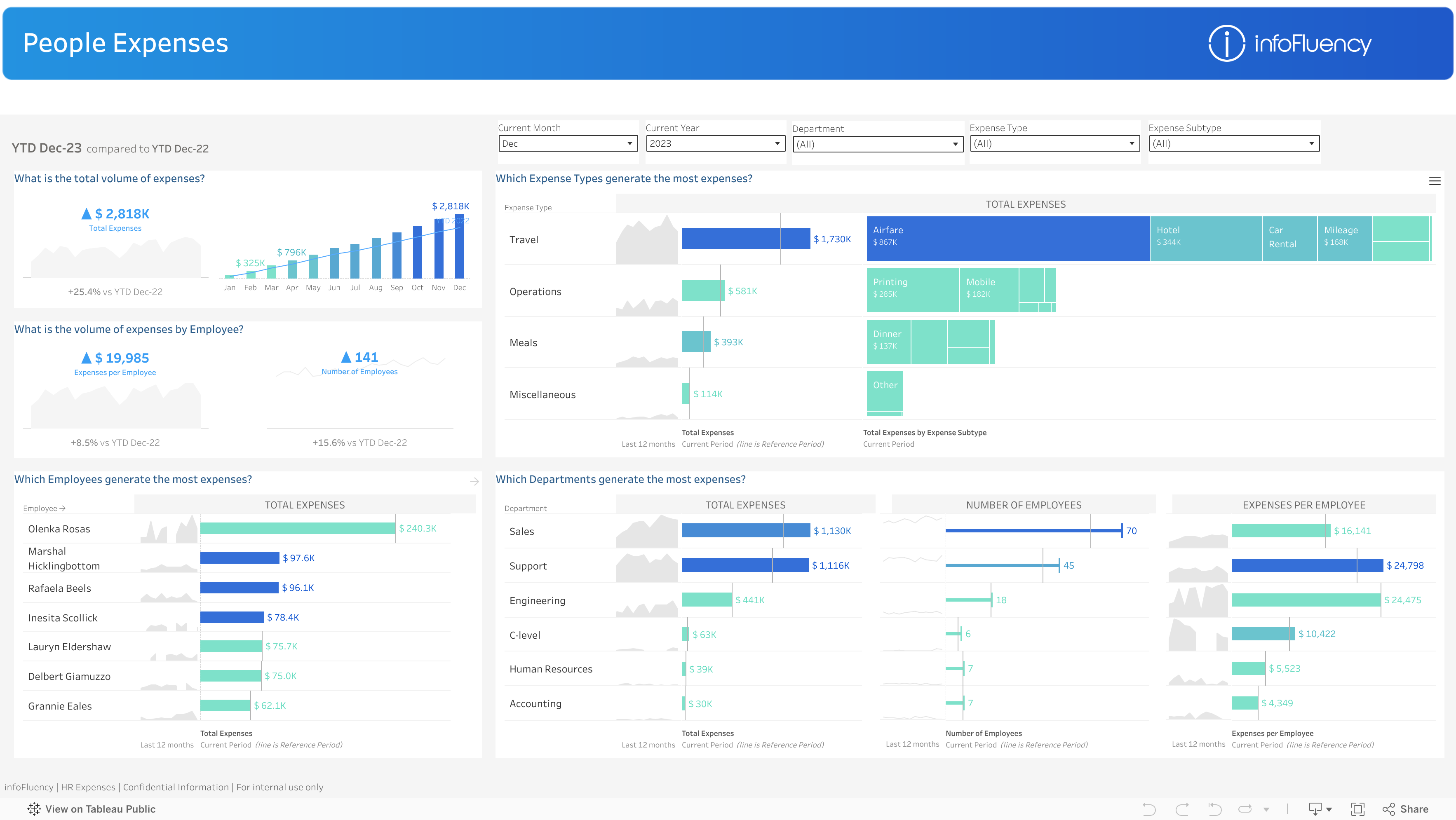Click the Employee sort header arrow
Screen dimensions: 1456x820
tap(62, 508)
